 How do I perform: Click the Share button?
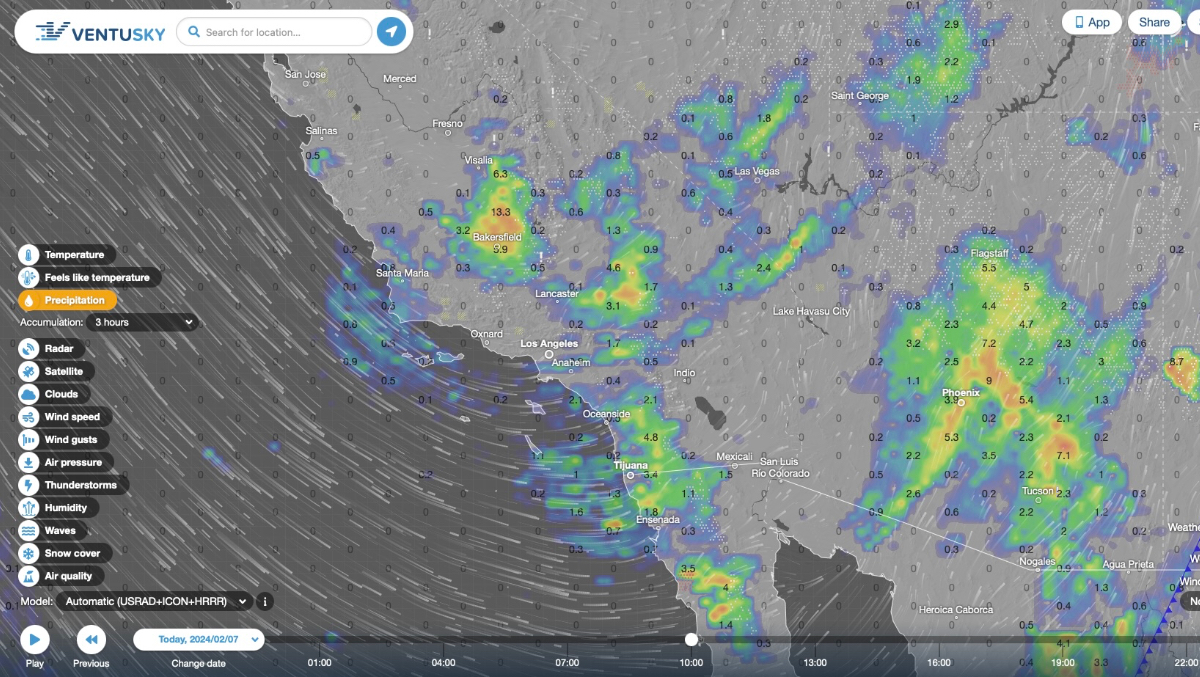click(x=1154, y=22)
